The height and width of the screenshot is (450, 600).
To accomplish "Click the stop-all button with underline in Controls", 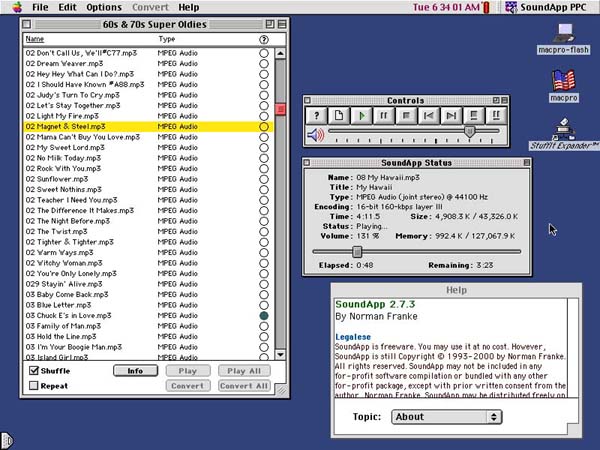I will (x=473, y=115).
